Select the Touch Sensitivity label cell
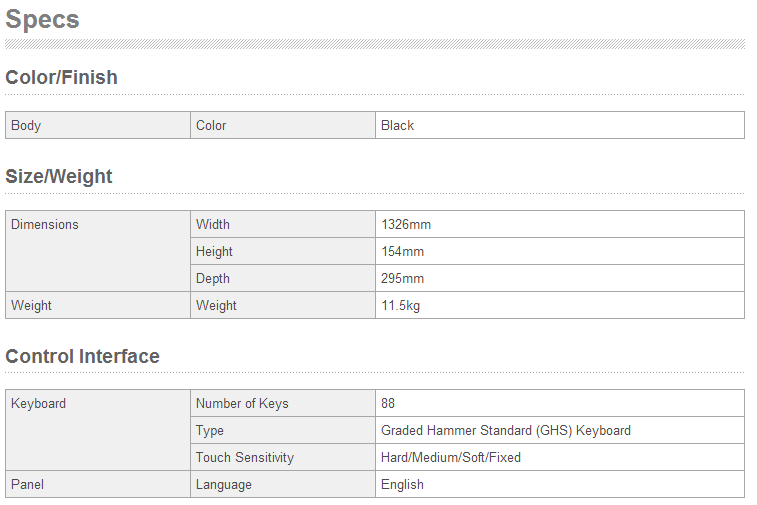757x505 pixels. [245, 457]
